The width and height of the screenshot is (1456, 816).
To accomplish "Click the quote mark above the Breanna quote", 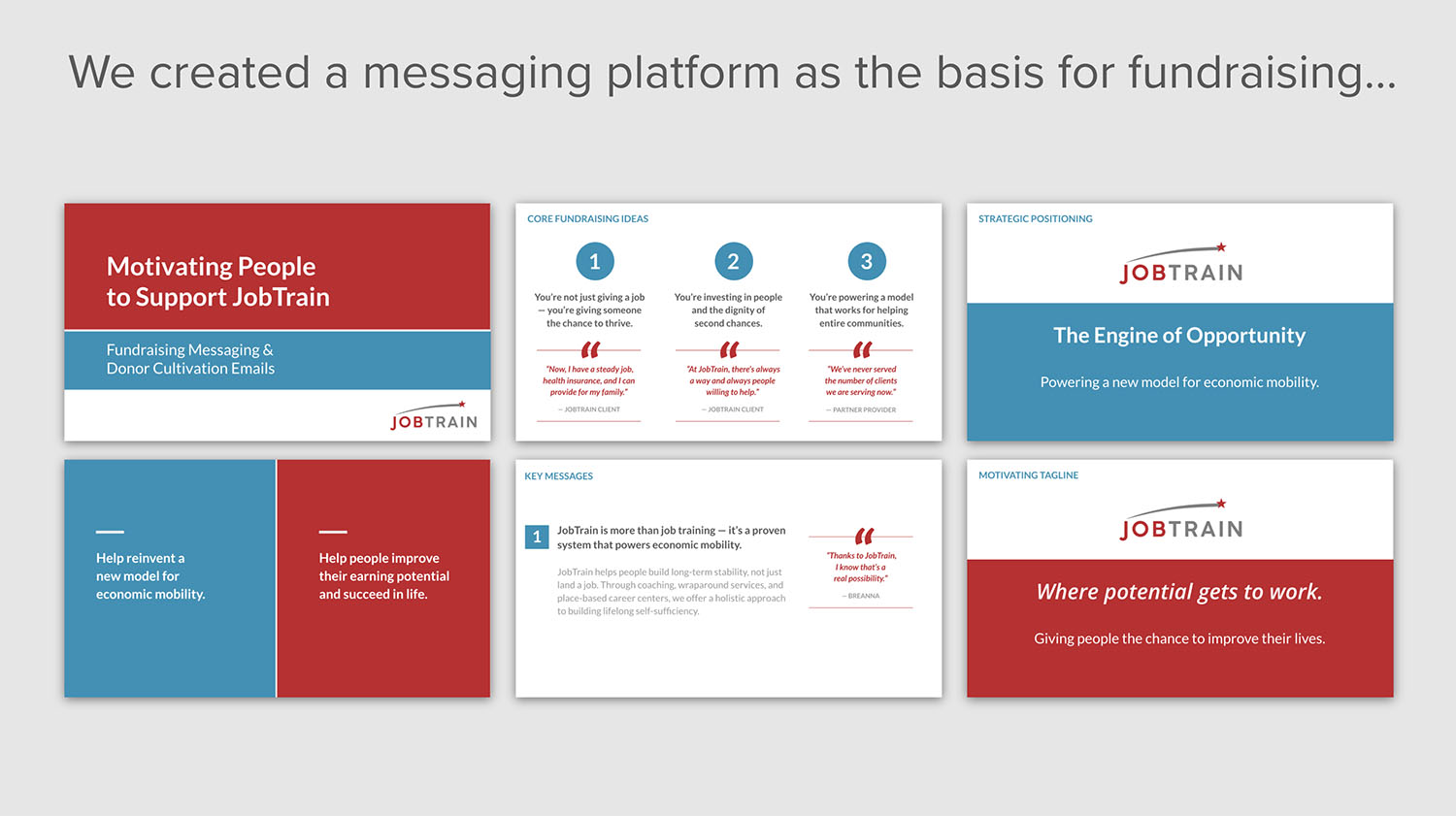I will coord(864,536).
